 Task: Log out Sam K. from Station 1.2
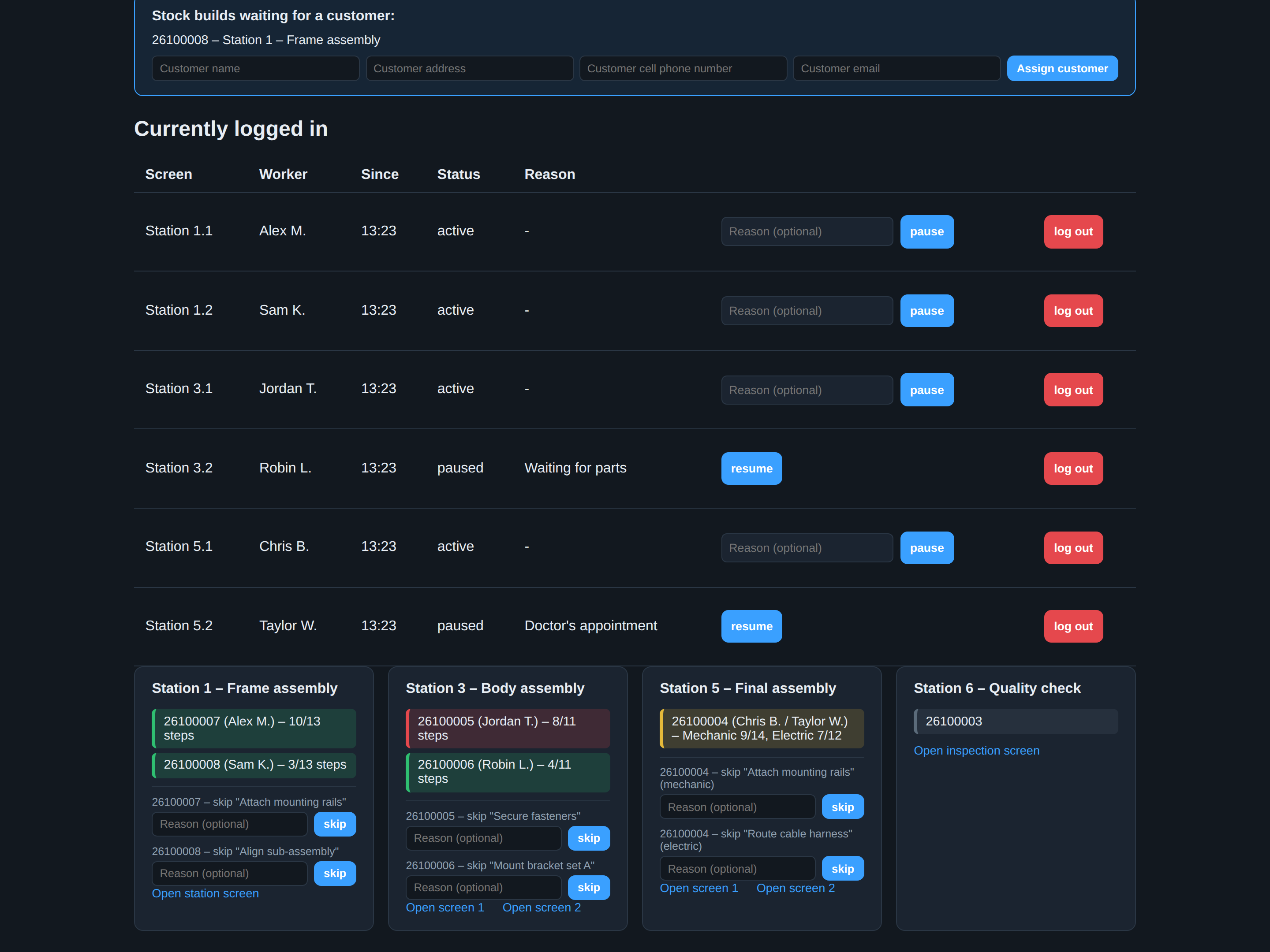point(1073,311)
